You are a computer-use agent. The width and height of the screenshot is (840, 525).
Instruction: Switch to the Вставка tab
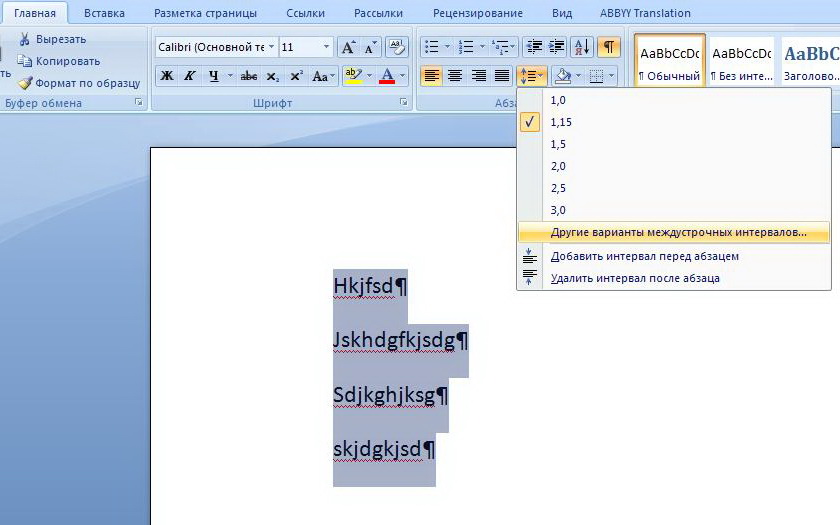(x=104, y=13)
